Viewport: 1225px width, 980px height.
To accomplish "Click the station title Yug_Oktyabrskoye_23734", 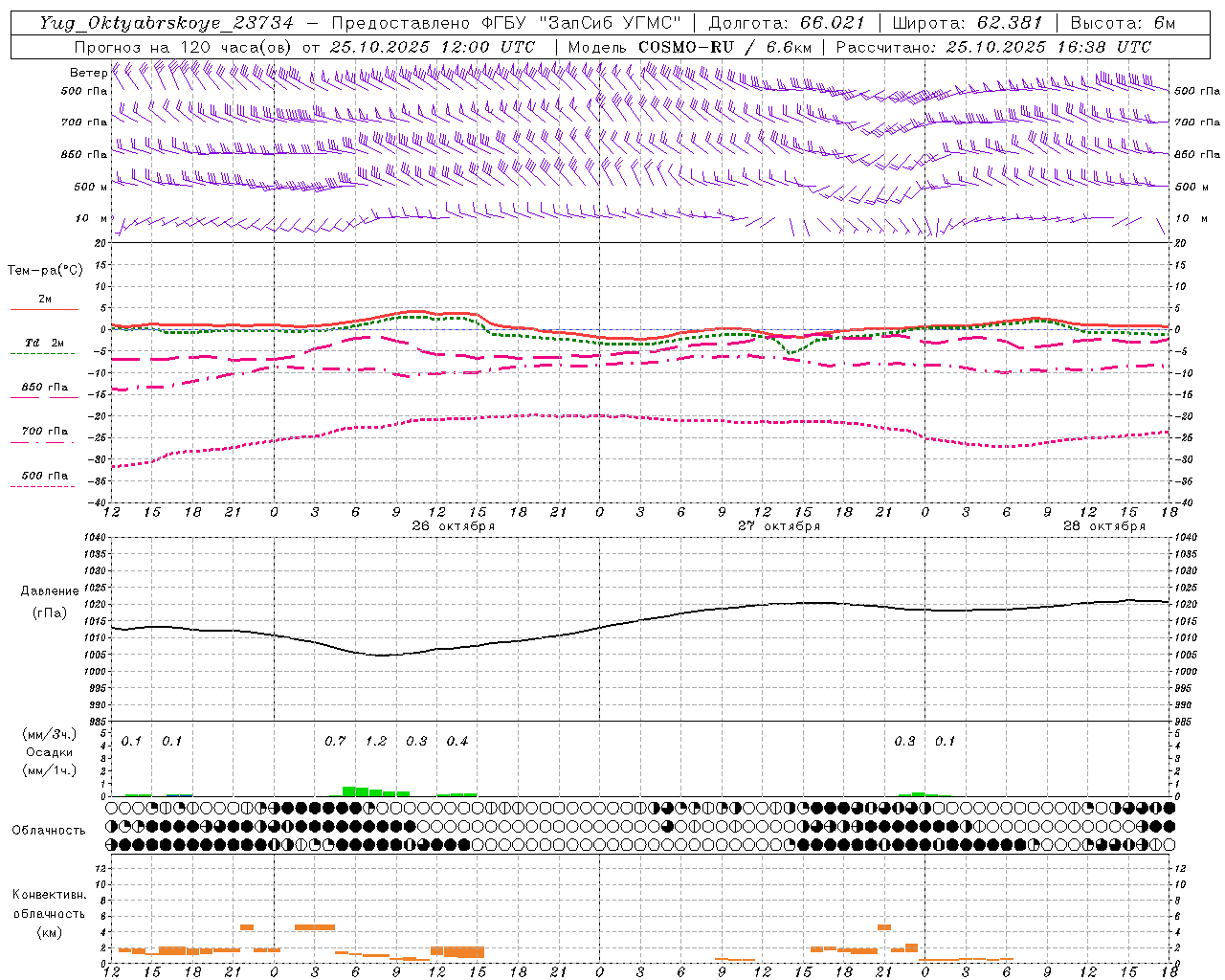I will (166, 23).
